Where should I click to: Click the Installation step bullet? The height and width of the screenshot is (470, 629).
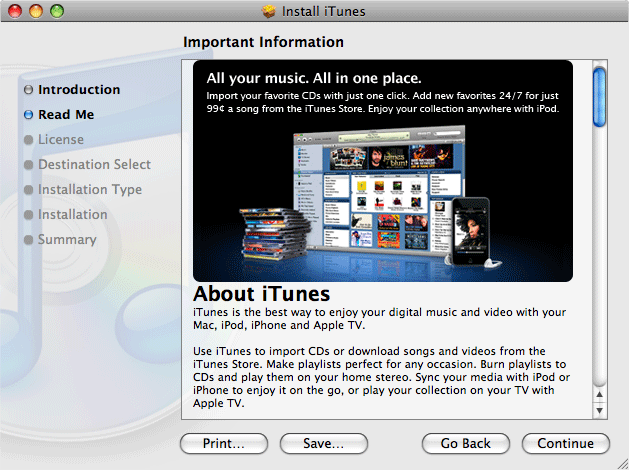pos(28,215)
